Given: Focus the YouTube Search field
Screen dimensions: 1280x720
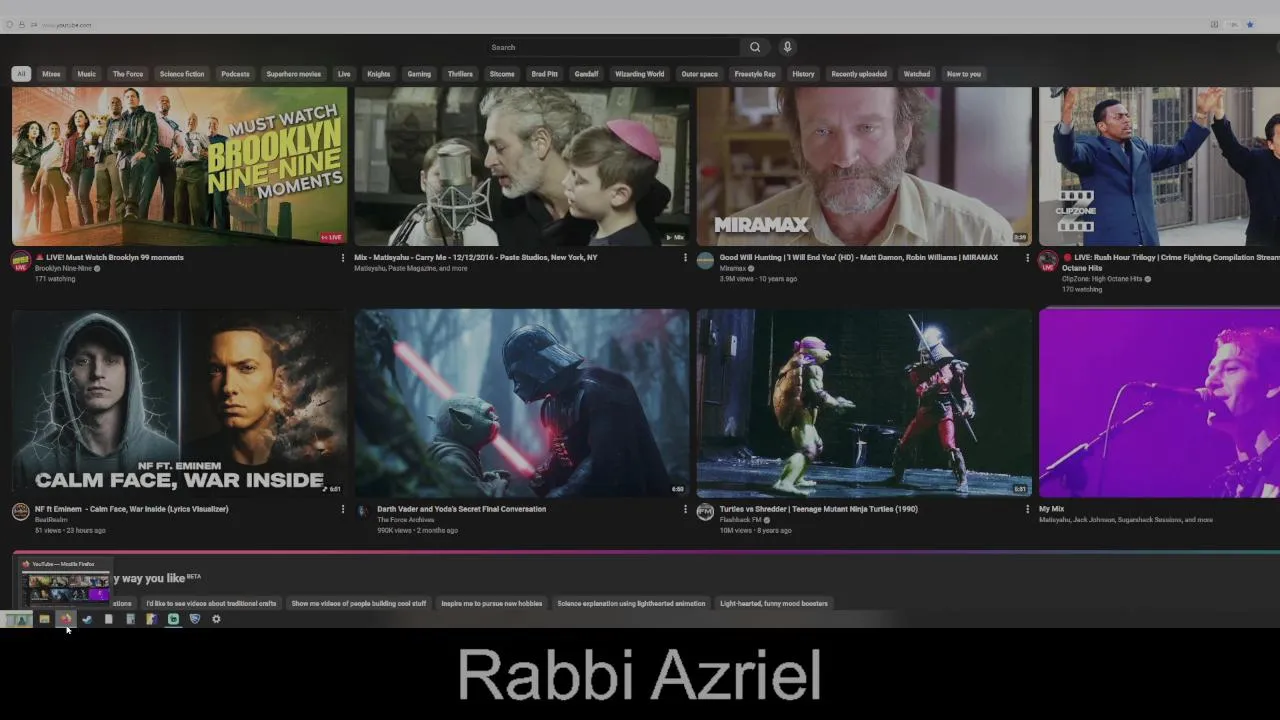Looking at the screenshot, I should pos(613,47).
